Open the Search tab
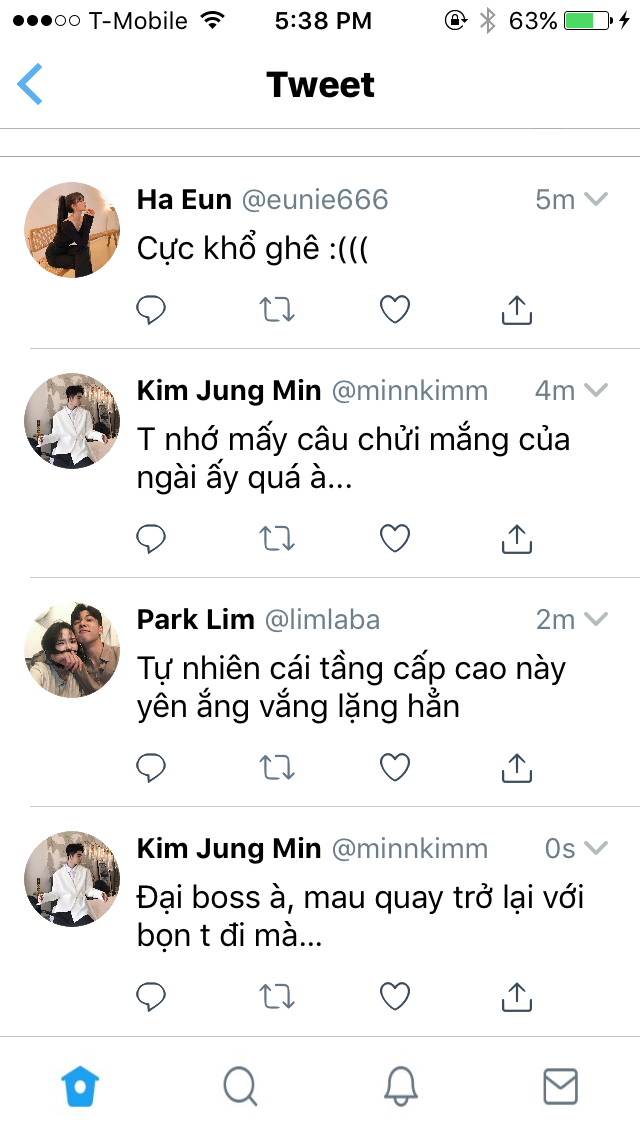The height and width of the screenshot is (1136, 640). (x=240, y=1086)
